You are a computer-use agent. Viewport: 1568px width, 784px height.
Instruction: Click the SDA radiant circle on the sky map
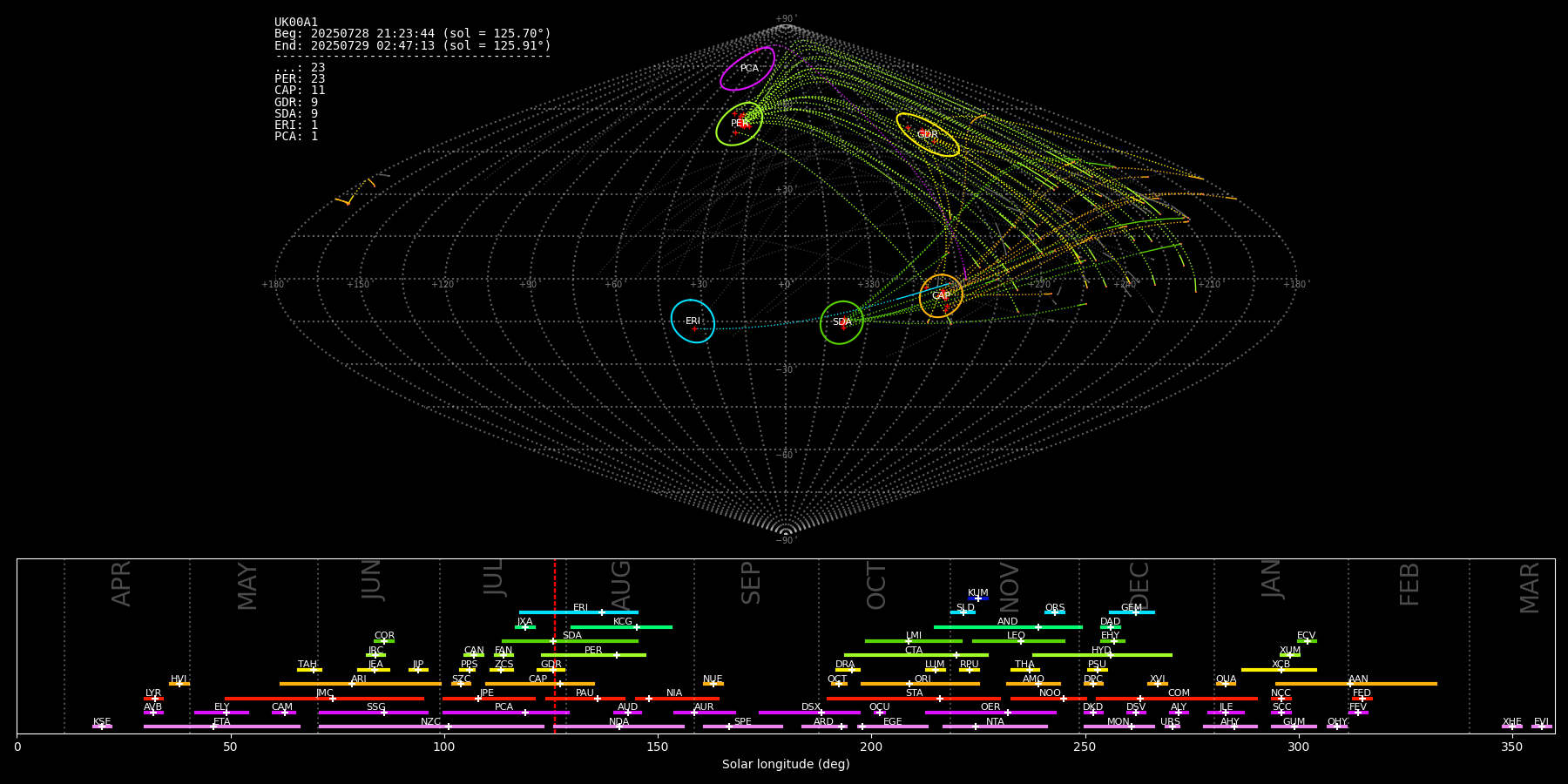point(841,322)
